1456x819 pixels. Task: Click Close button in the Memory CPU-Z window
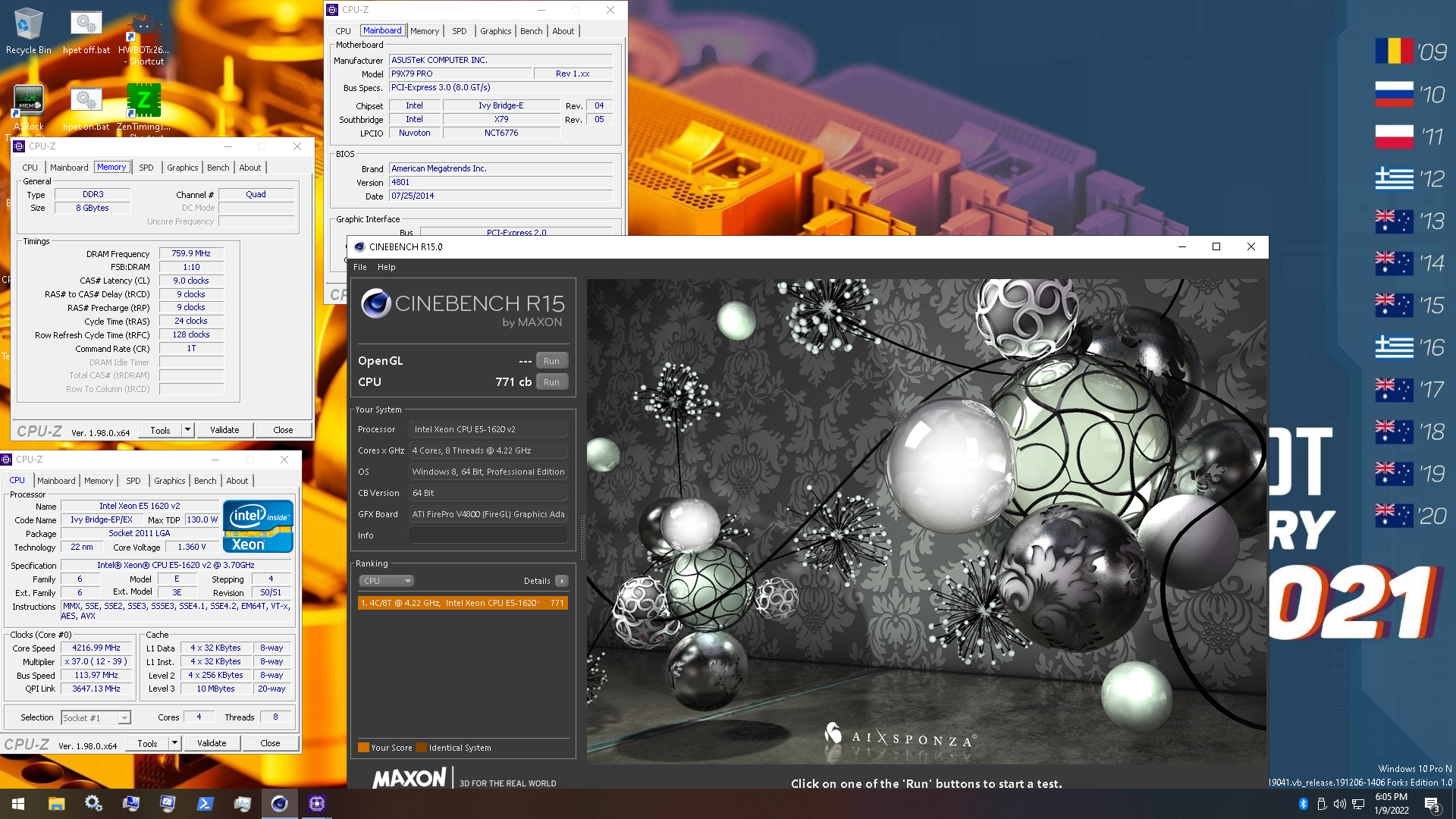click(x=283, y=430)
